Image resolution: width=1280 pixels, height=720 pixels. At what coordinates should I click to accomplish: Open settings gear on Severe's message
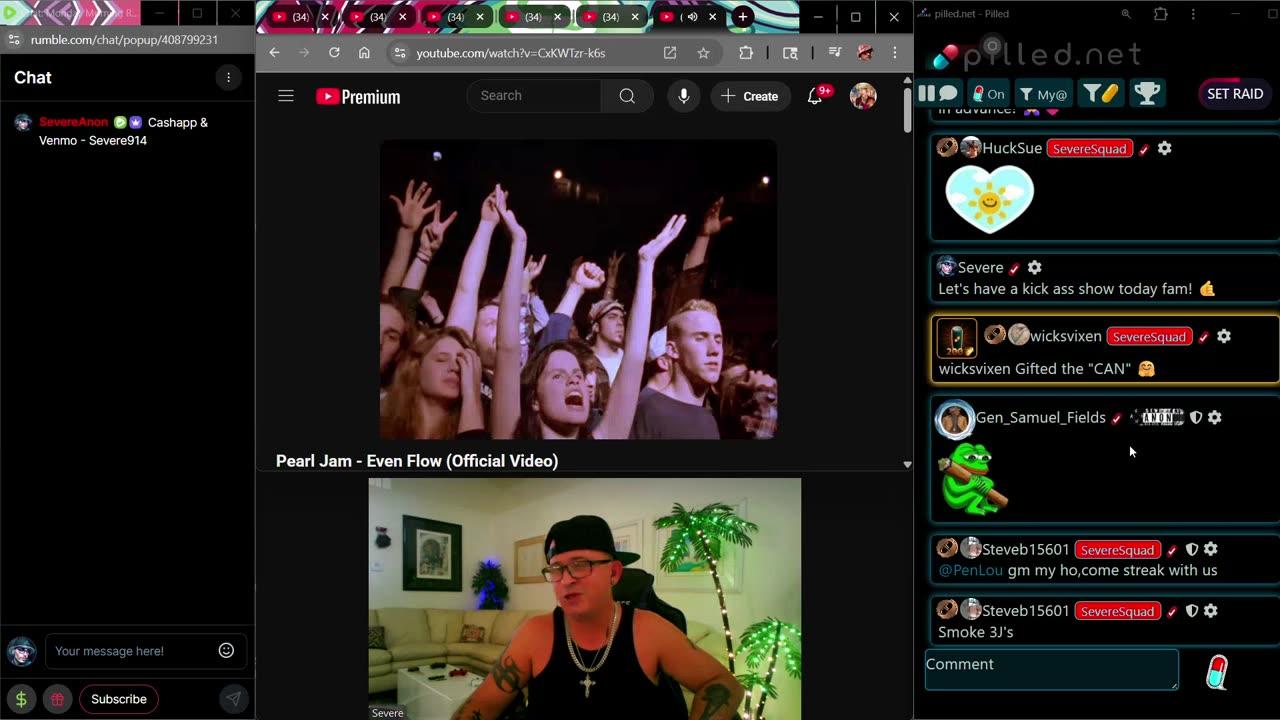1034,268
